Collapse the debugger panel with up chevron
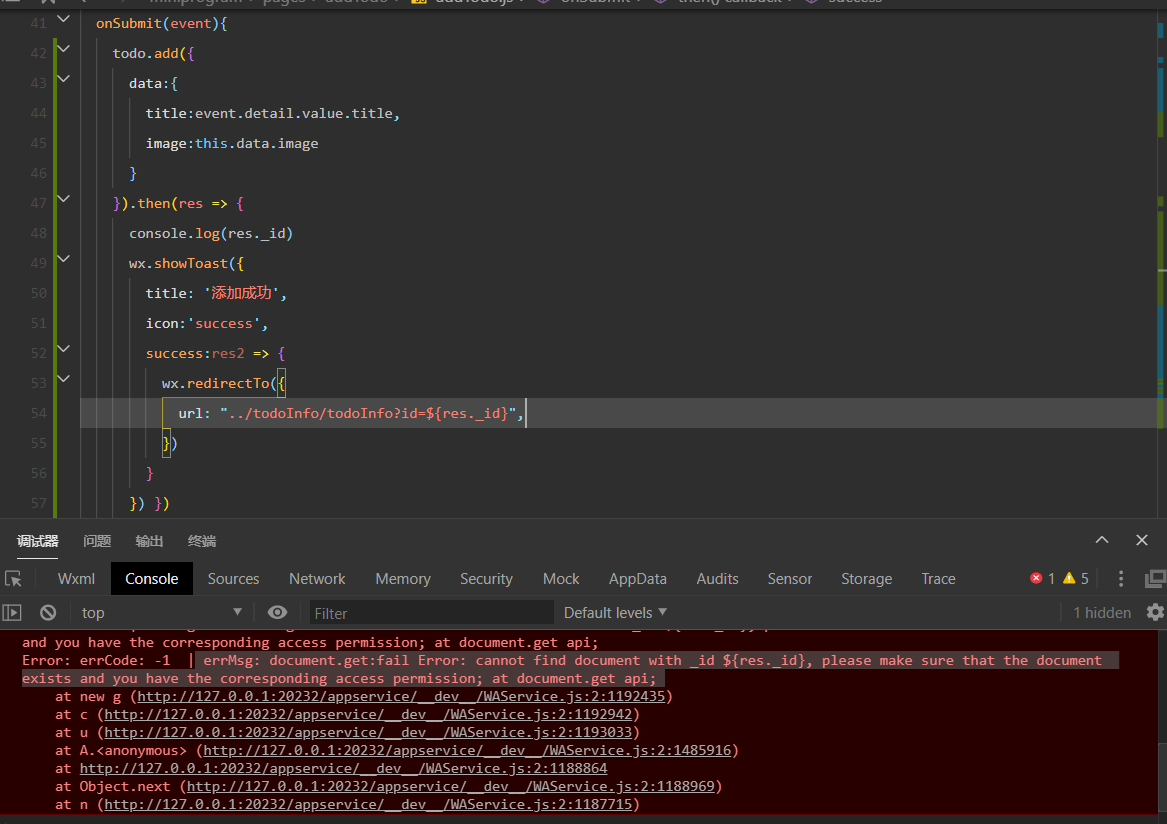The width and height of the screenshot is (1167, 824). 1102,540
